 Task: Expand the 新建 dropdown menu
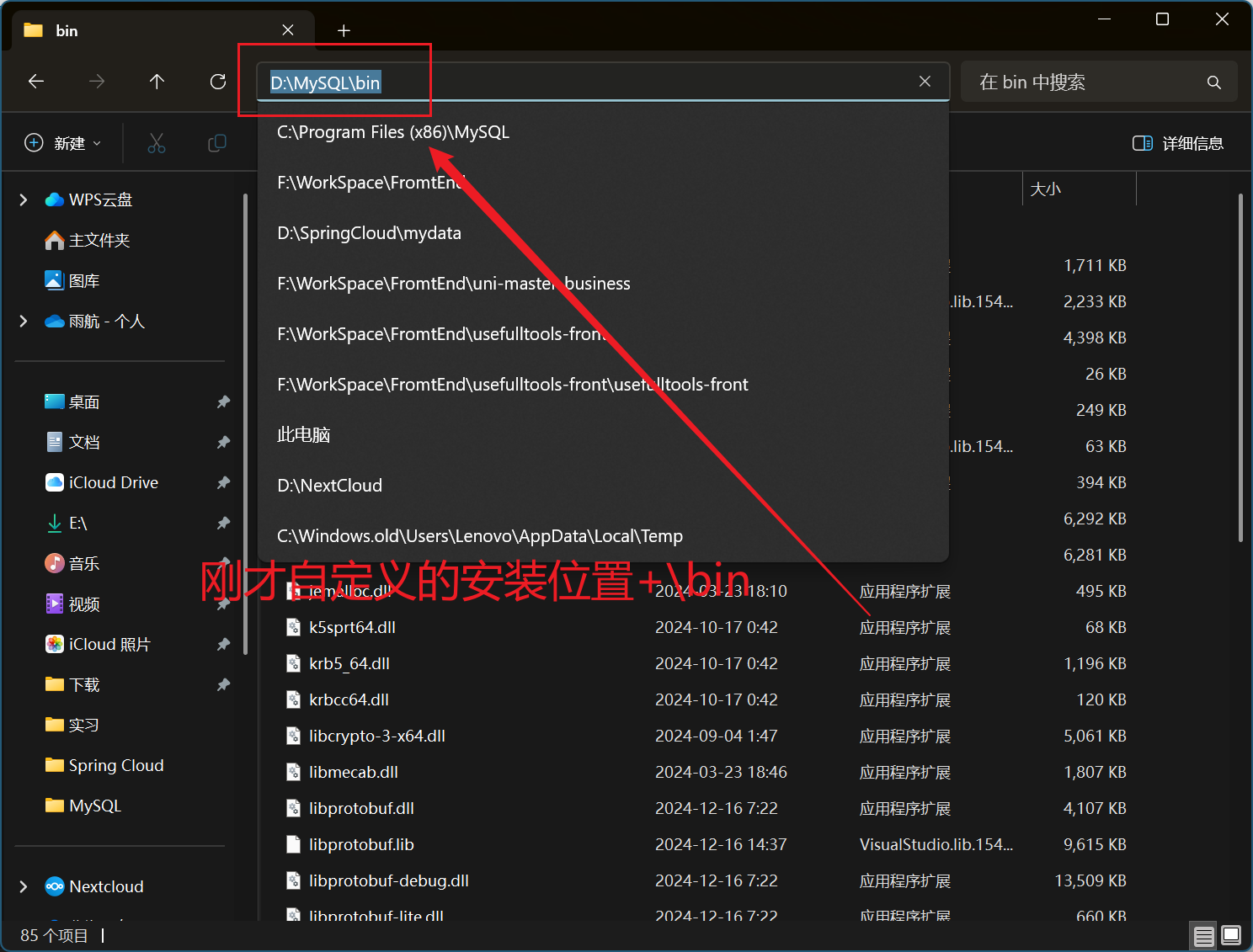tap(96, 142)
